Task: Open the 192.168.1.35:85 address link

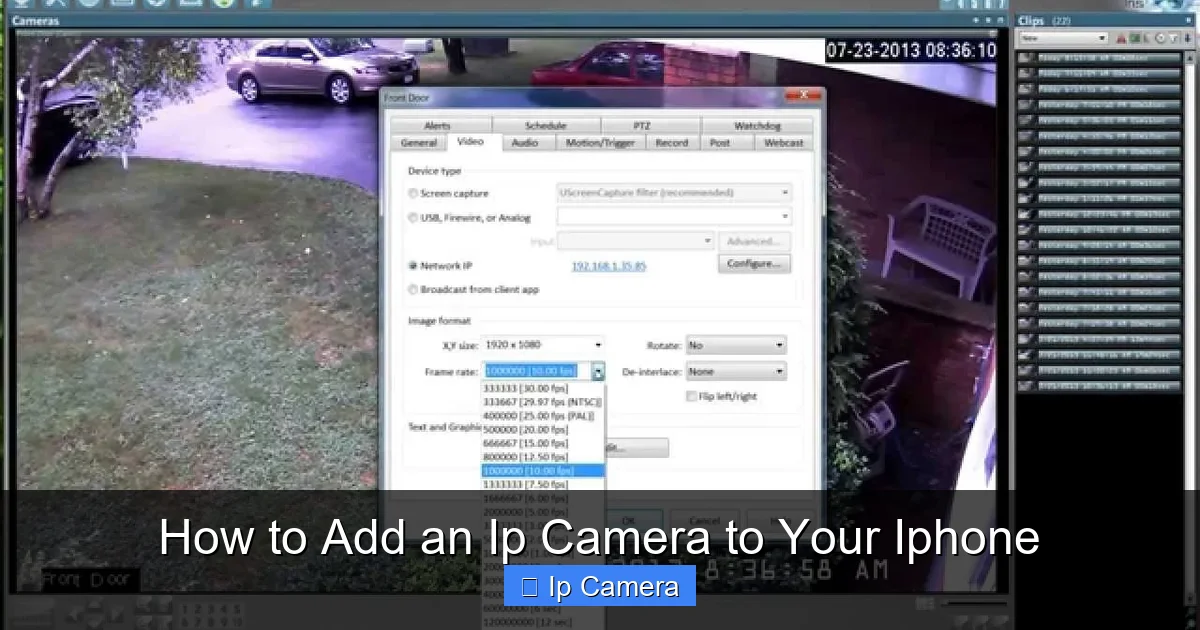Action: coord(608,266)
